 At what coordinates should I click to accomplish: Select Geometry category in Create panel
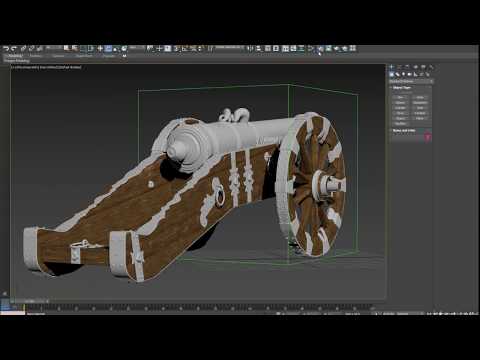[392, 74]
